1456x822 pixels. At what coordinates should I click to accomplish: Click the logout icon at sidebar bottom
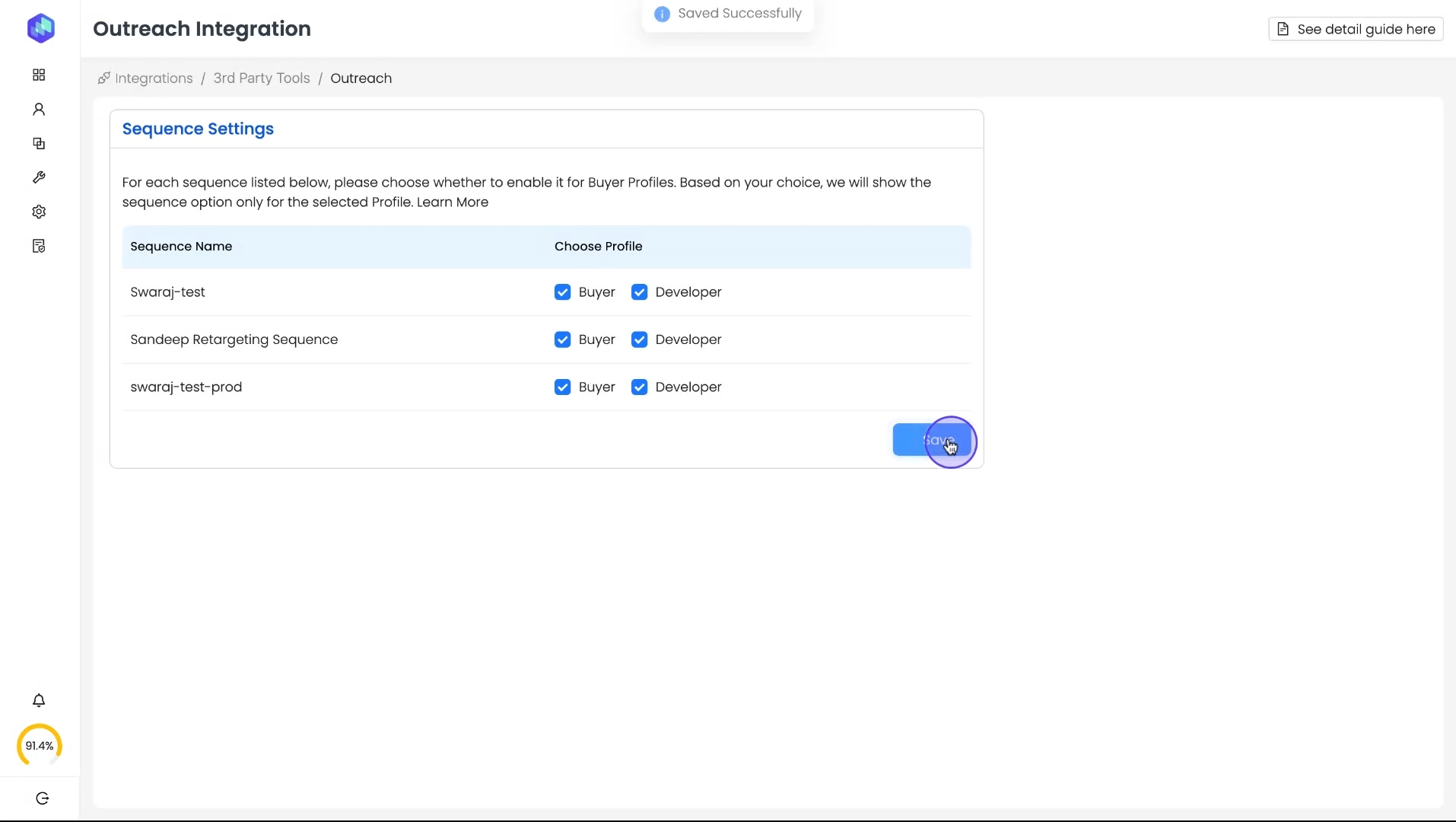point(42,798)
